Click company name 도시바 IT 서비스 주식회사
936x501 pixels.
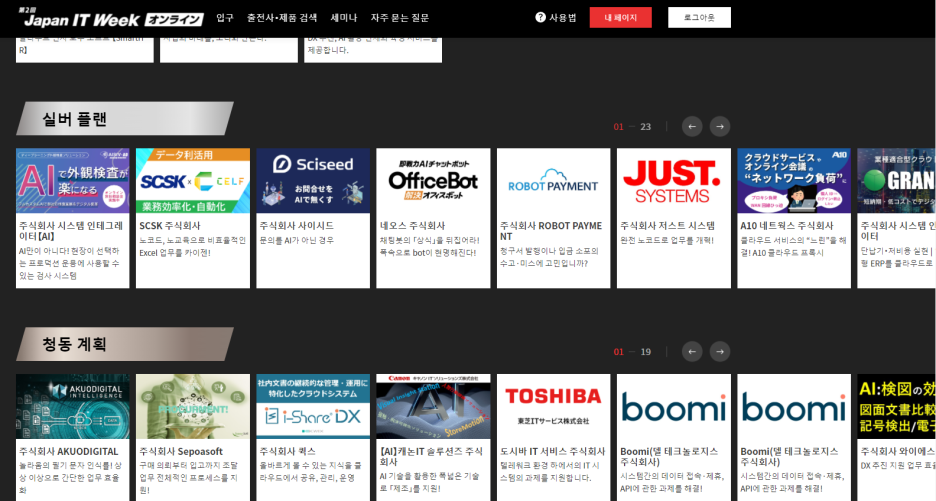(553, 451)
